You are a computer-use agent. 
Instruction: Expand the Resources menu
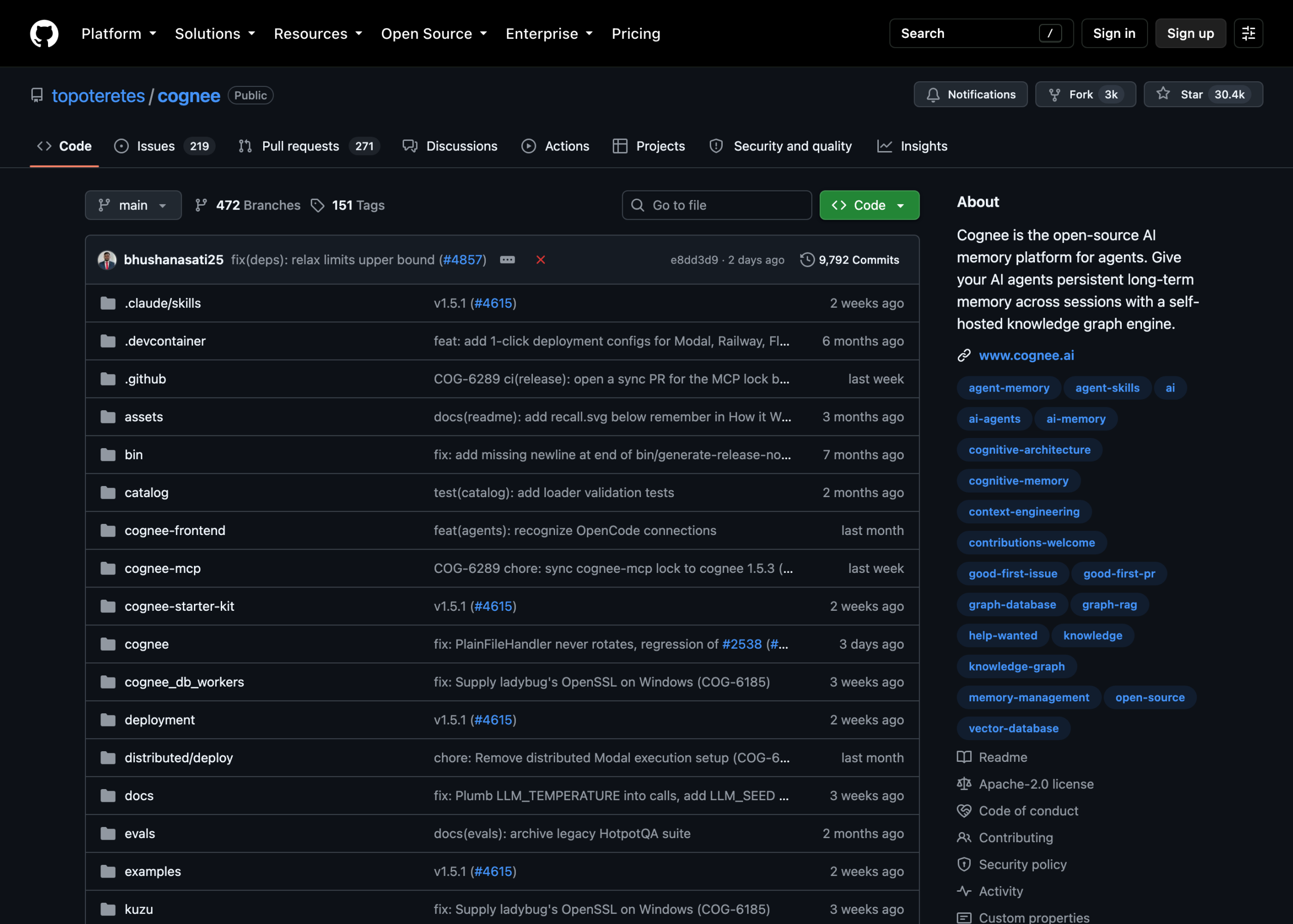[318, 33]
